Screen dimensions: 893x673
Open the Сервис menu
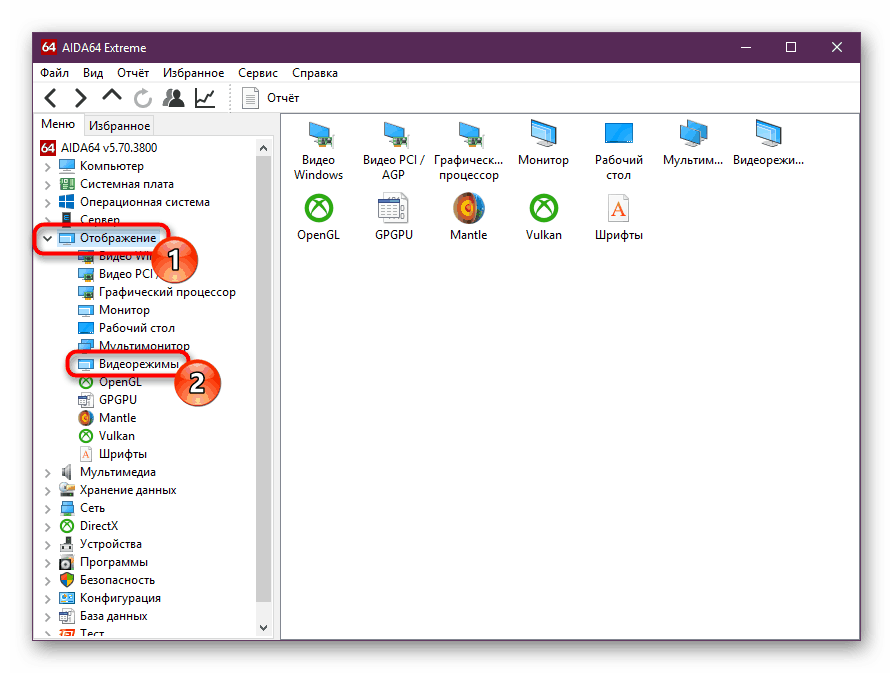click(258, 73)
